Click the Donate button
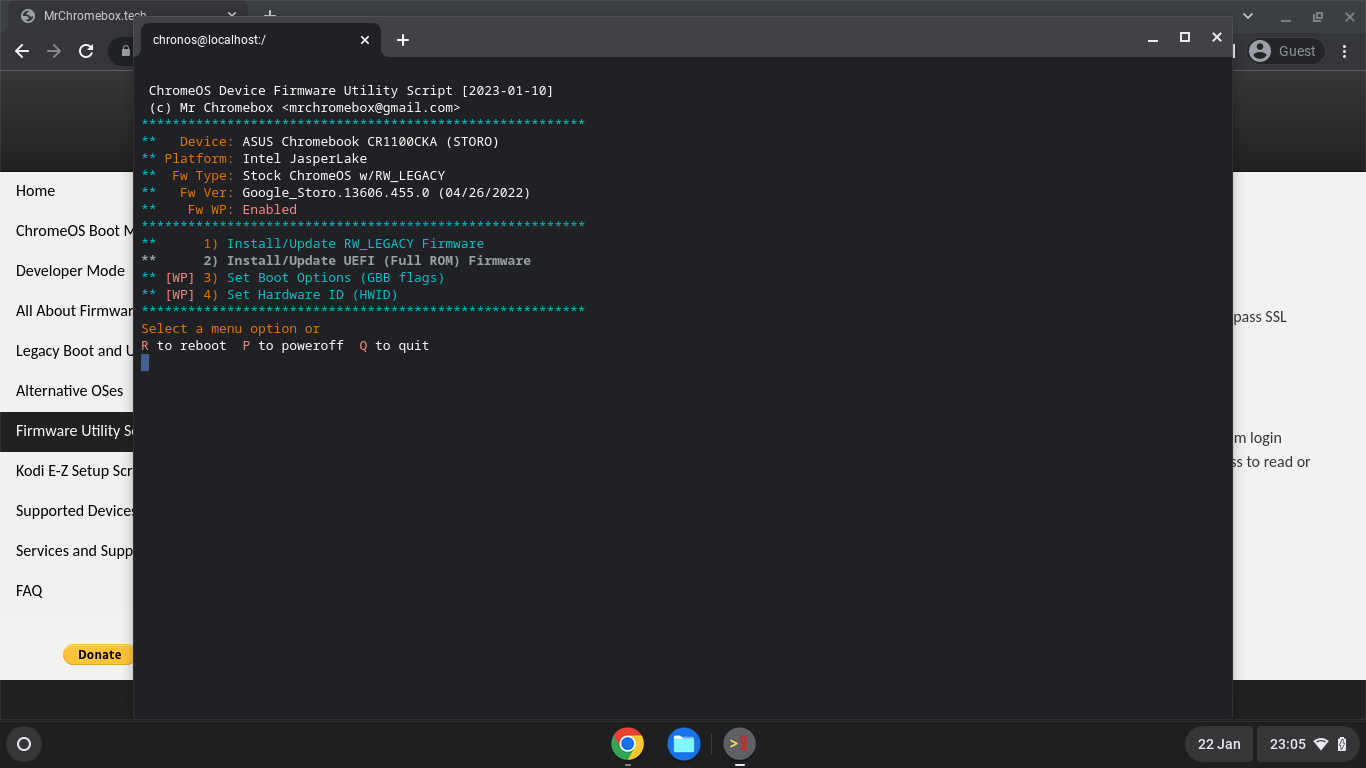The image size is (1366, 768). pos(98,654)
